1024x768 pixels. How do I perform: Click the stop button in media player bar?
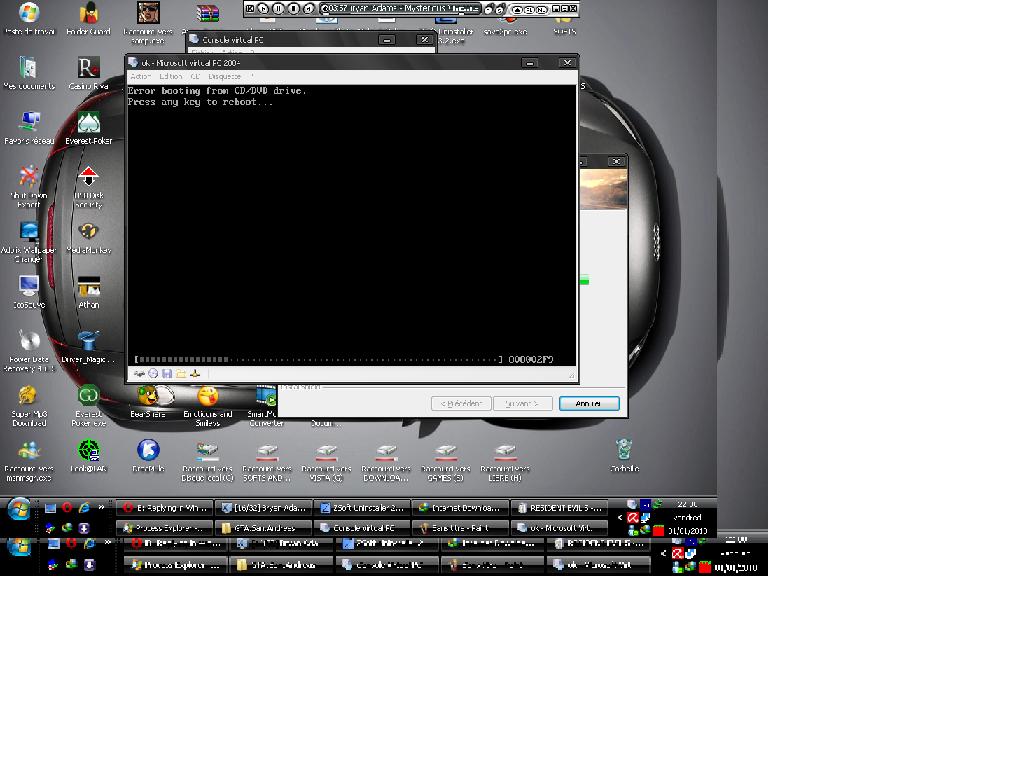(293, 8)
